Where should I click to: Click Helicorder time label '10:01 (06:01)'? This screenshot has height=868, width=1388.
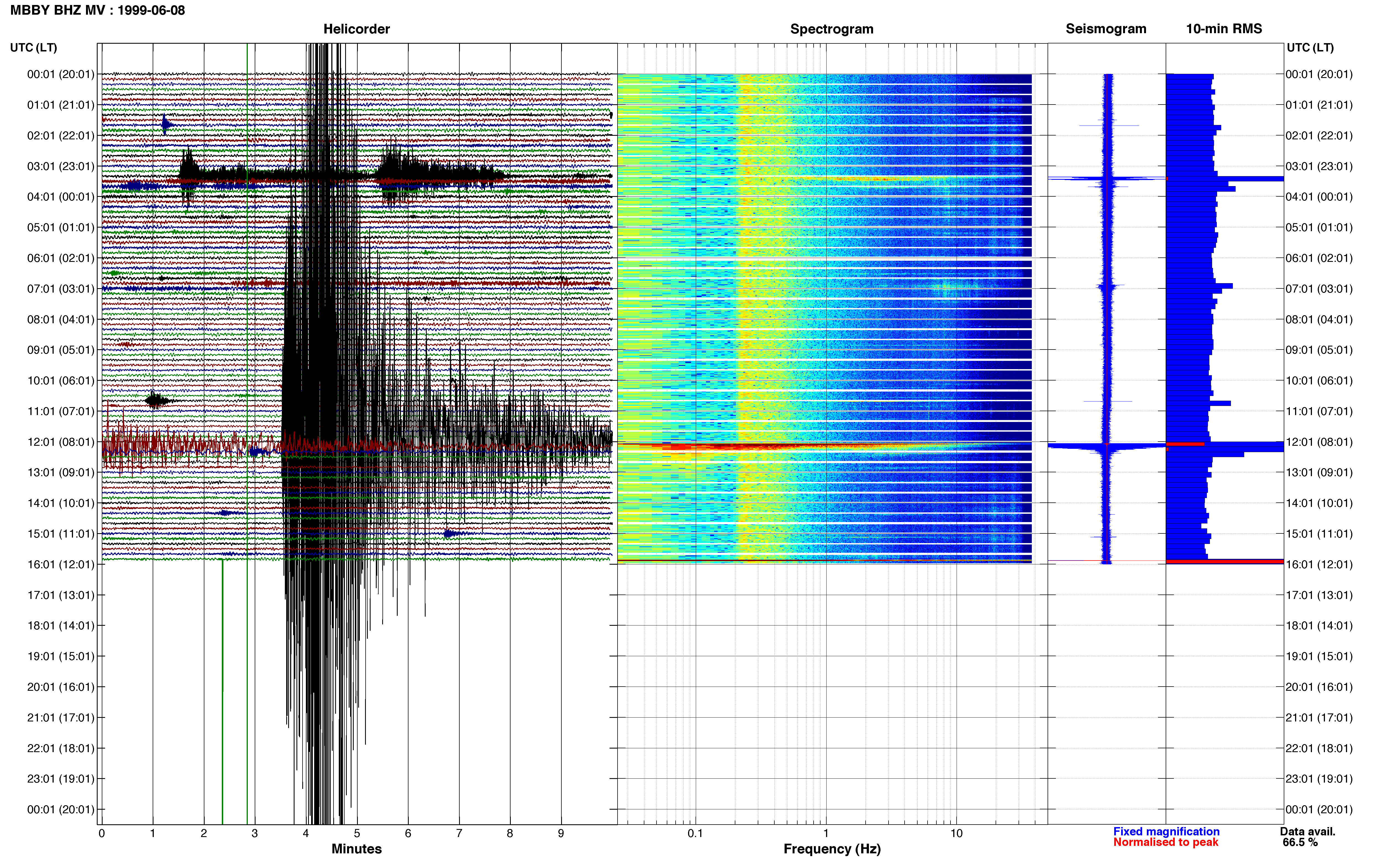point(60,380)
